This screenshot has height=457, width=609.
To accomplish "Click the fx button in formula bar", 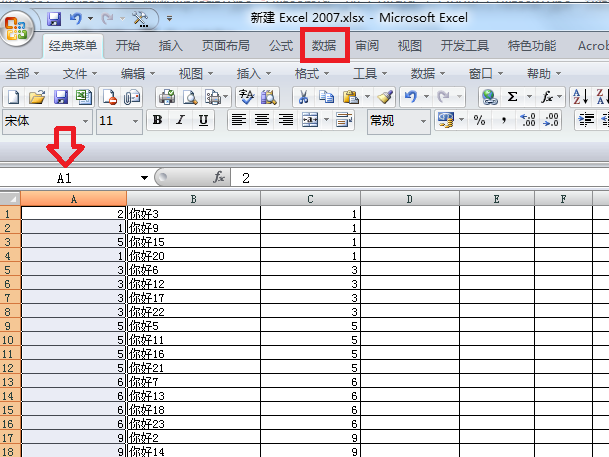I will coord(219,177).
